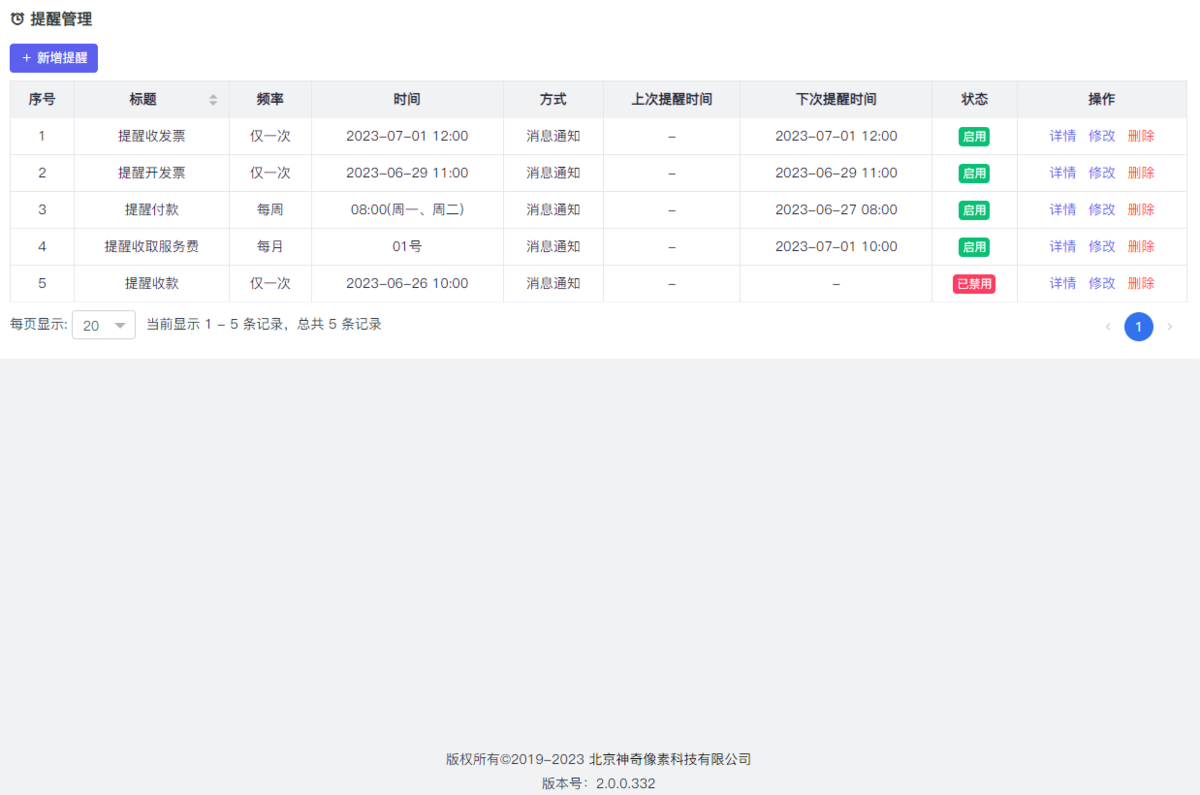Click the row for 提醒收款
The width and height of the screenshot is (1200, 795).
pyautogui.click(x=400, y=283)
